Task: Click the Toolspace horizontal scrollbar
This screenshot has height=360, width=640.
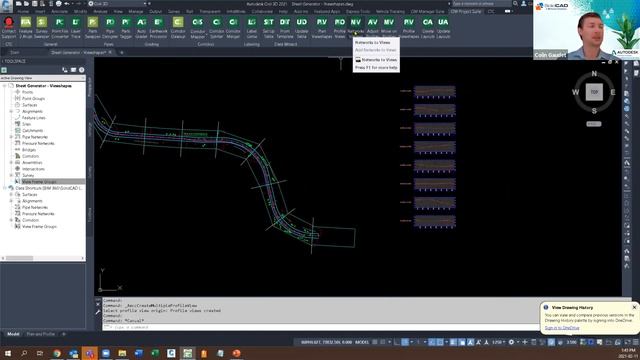Action: coord(42,258)
